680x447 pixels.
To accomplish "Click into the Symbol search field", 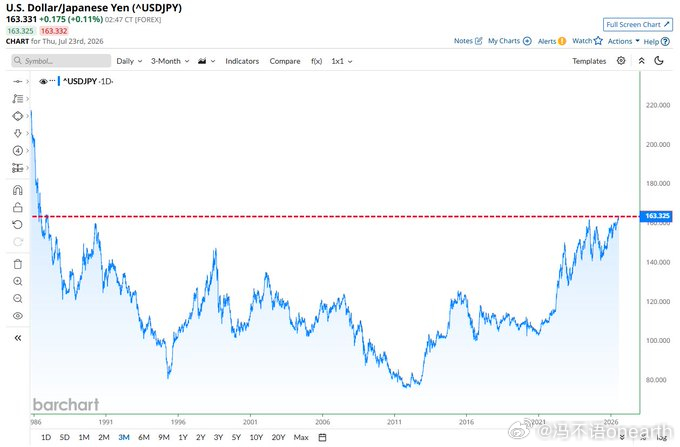I will pyautogui.click(x=61, y=61).
